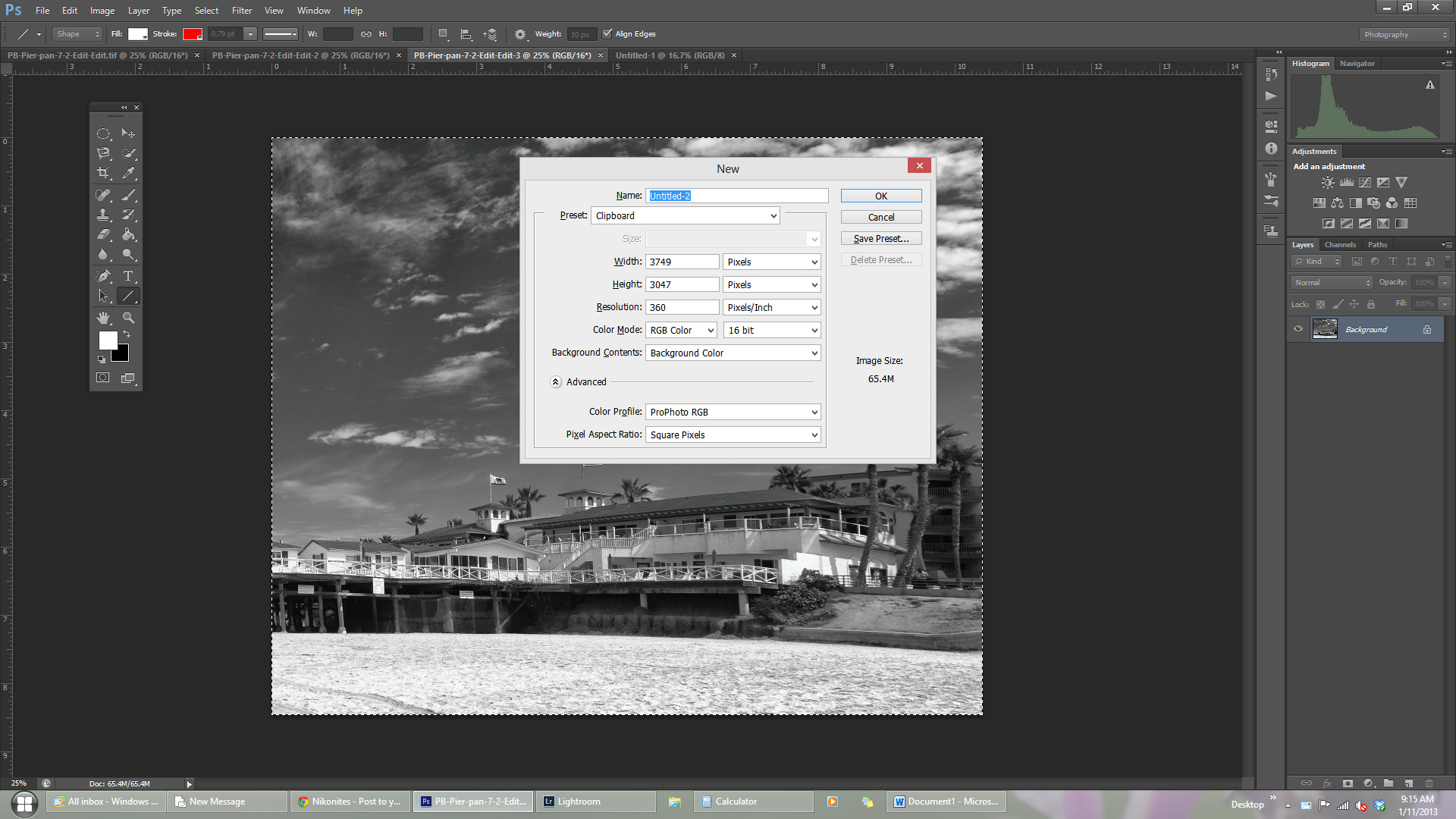1456x819 pixels.
Task: Hide the Background layer visibility eye
Action: [x=1298, y=329]
